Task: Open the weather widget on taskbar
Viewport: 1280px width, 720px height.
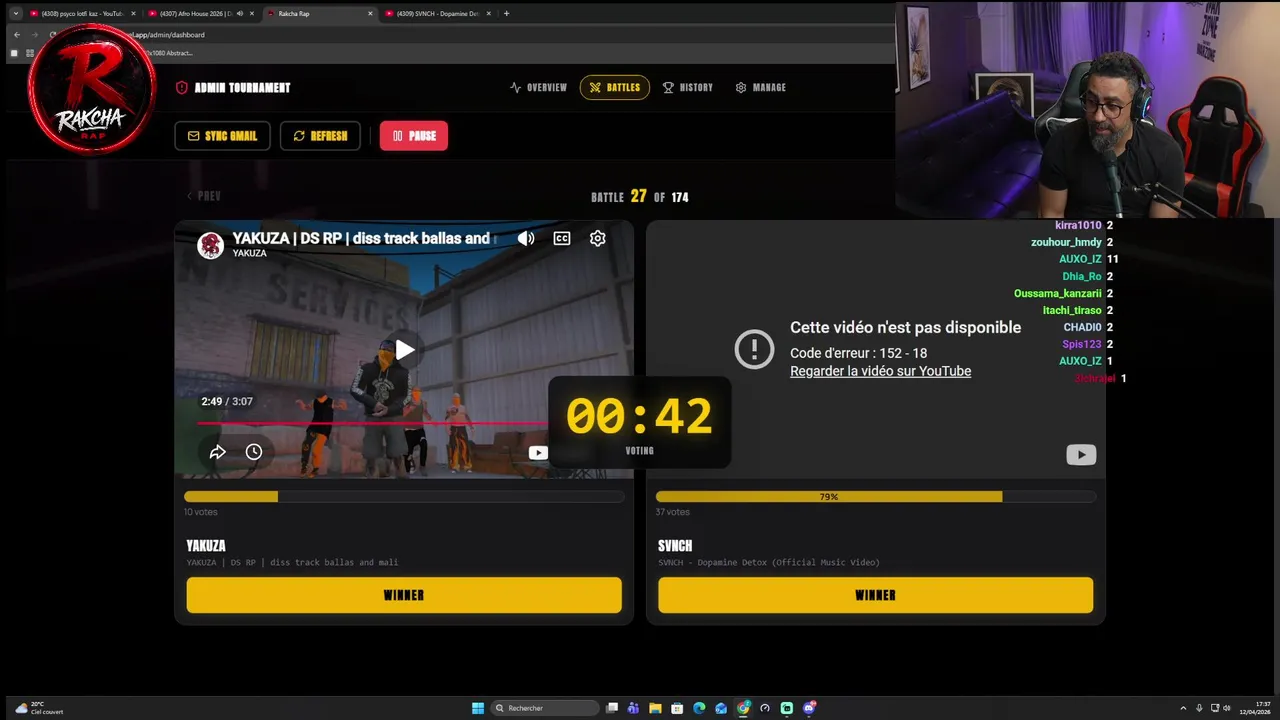Action: click(40, 708)
